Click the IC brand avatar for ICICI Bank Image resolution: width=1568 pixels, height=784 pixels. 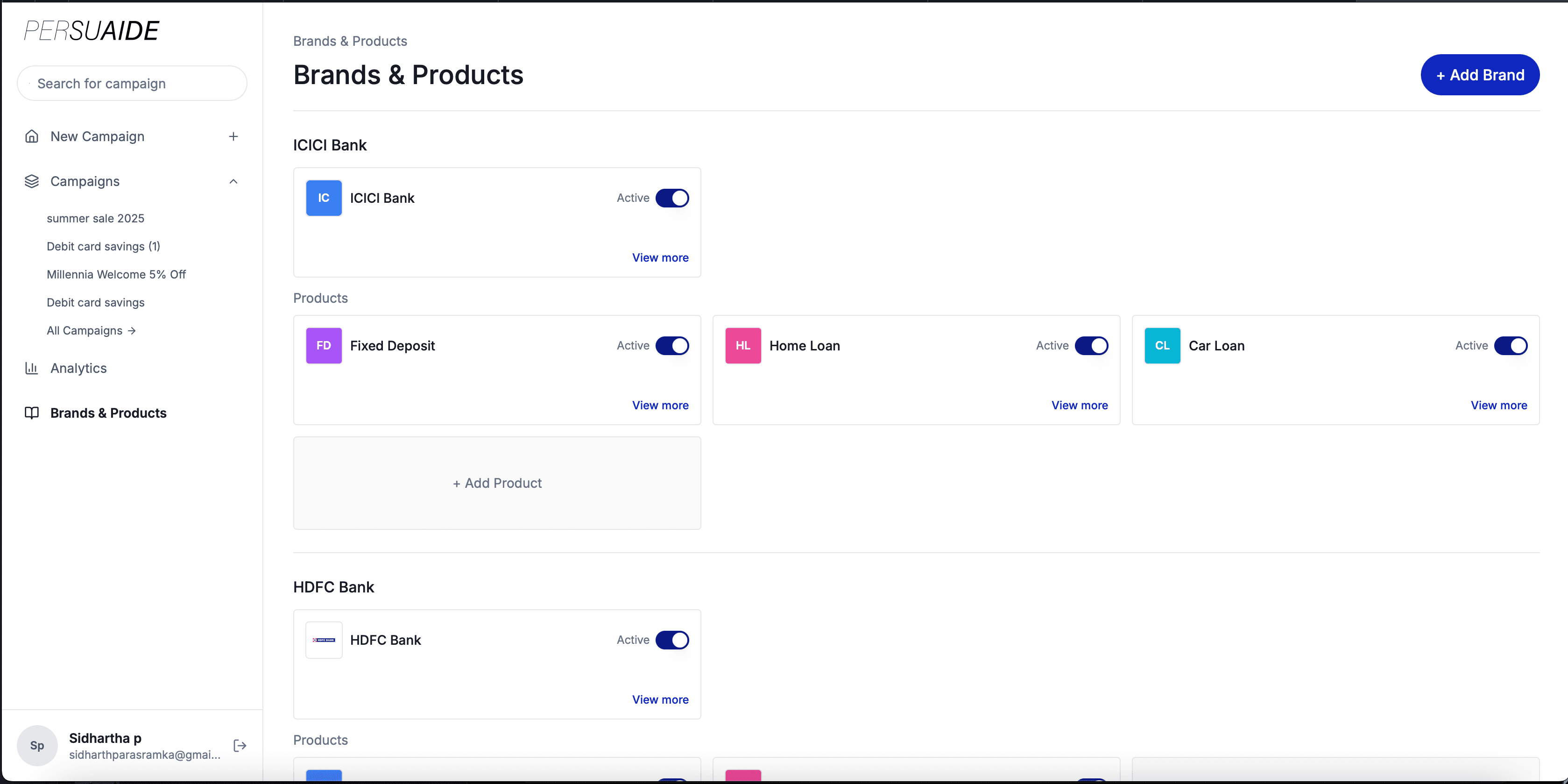324,198
